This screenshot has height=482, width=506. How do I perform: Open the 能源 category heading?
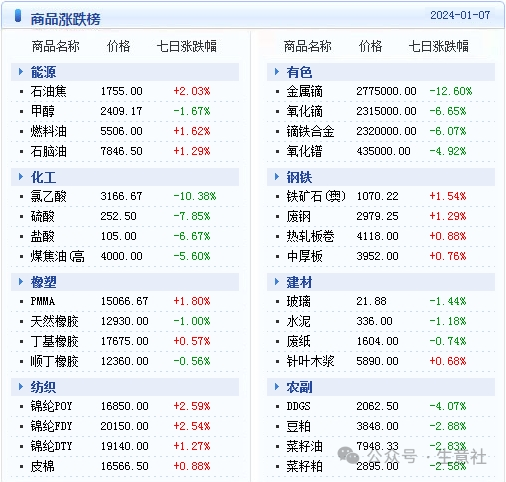pos(43,72)
